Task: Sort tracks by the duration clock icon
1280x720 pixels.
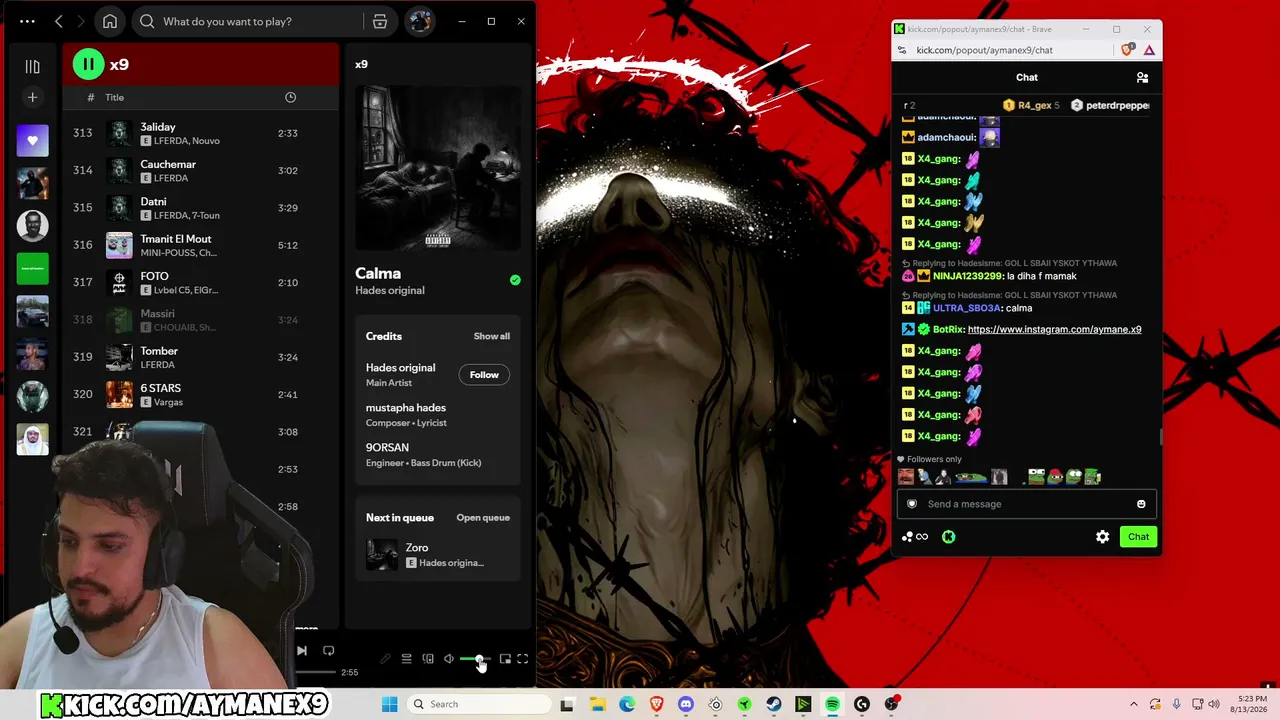Action: (x=290, y=97)
